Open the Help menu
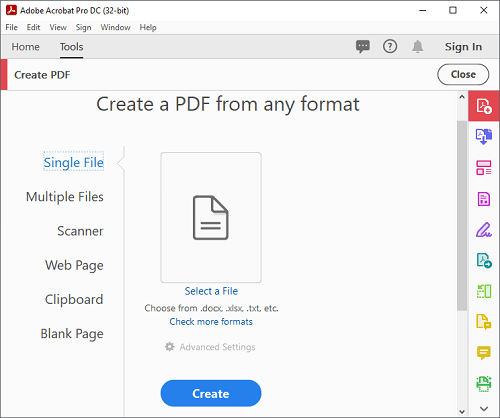Screen dimensions: 500x418 [x=148, y=27]
